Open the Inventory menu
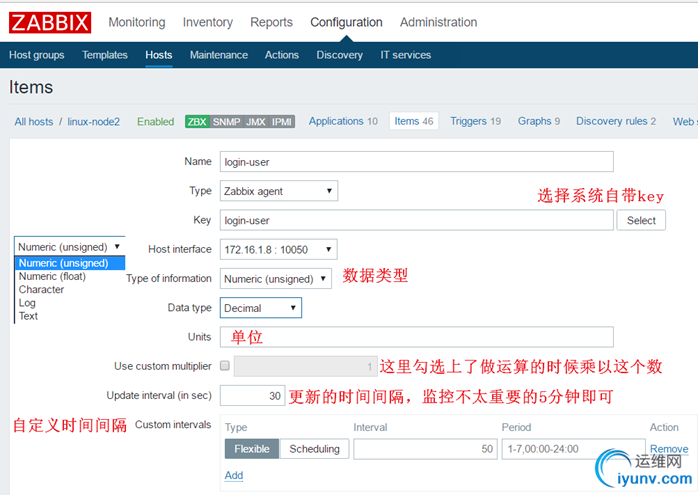Image resolution: width=698 pixels, height=495 pixels. point(207,22)
